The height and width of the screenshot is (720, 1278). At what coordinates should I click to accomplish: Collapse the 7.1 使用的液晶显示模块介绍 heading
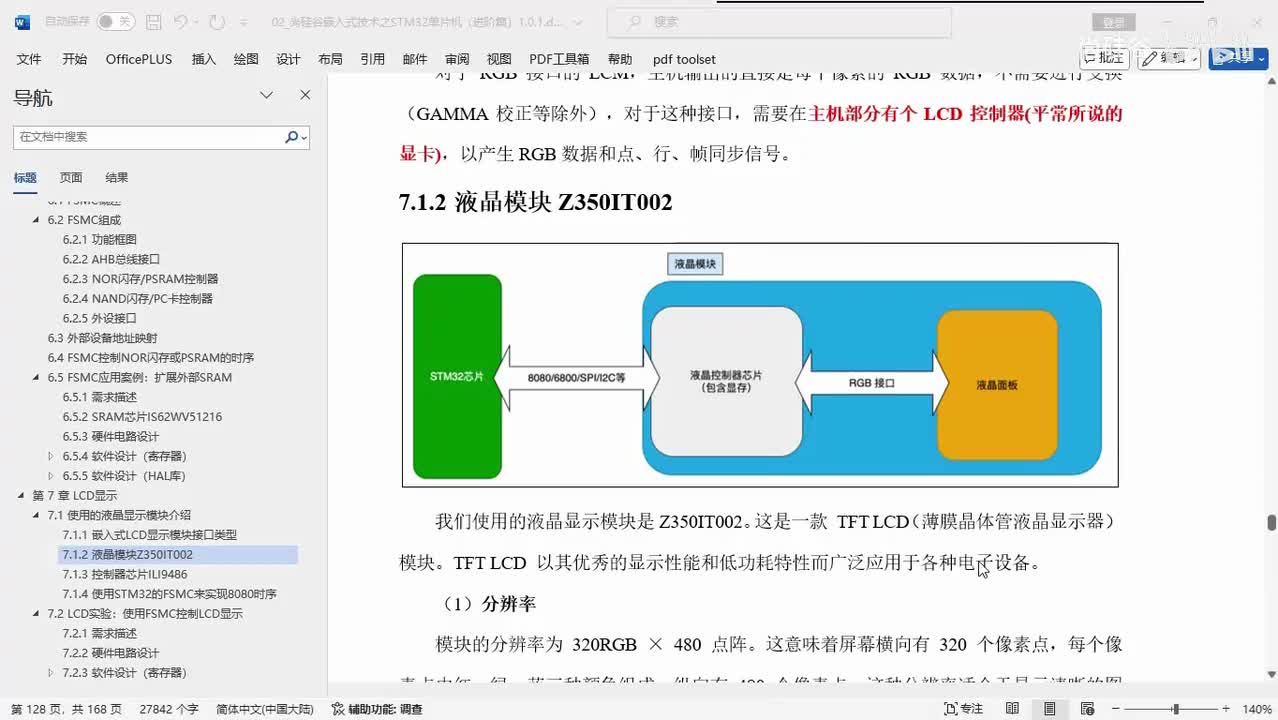[x=37, y=515]
